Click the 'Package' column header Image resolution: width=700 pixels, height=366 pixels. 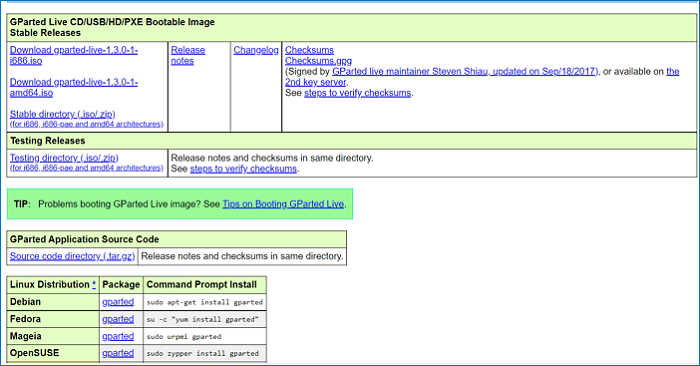tap(121, 285)
